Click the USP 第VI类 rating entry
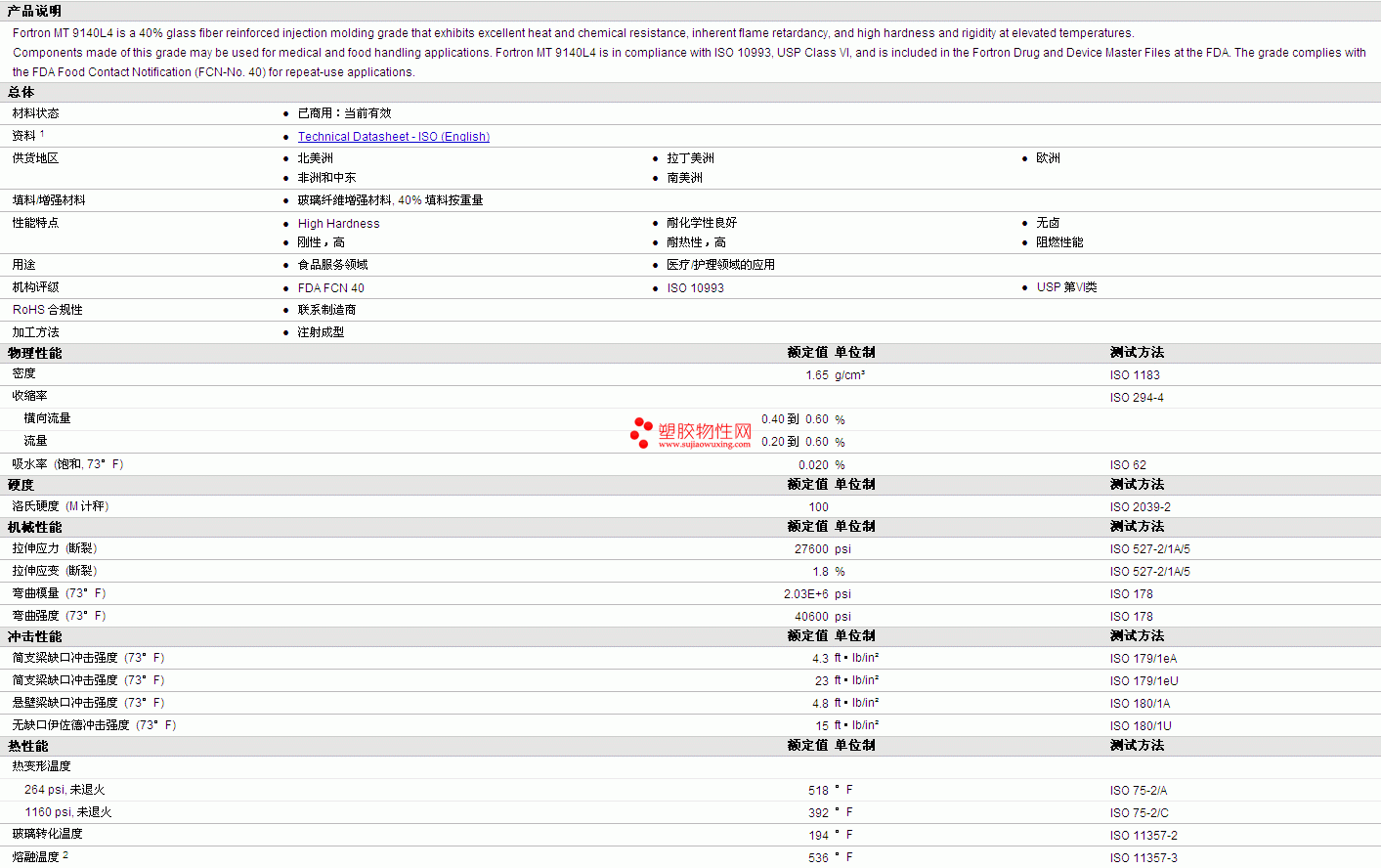Screen dimensions: 1381x868 pyautogui.click(x=1066, y=287)
